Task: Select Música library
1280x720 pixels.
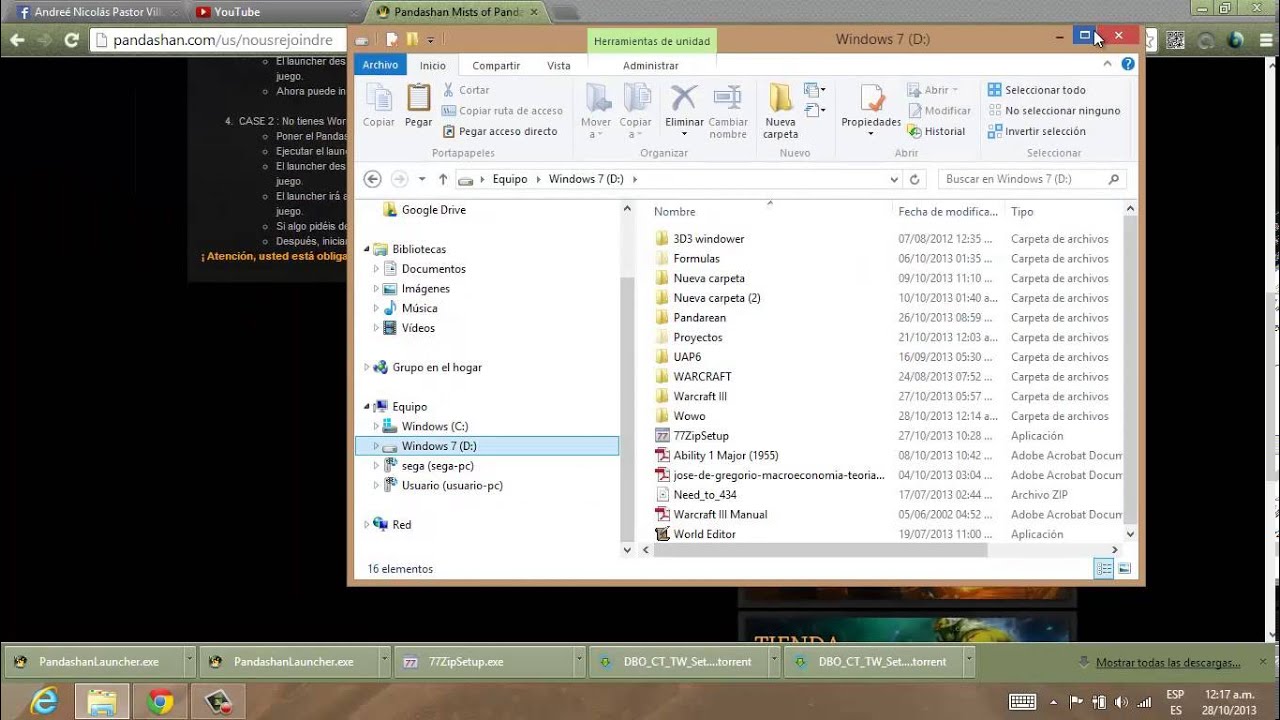Action: pyautogui.click(x=420, y=308)
